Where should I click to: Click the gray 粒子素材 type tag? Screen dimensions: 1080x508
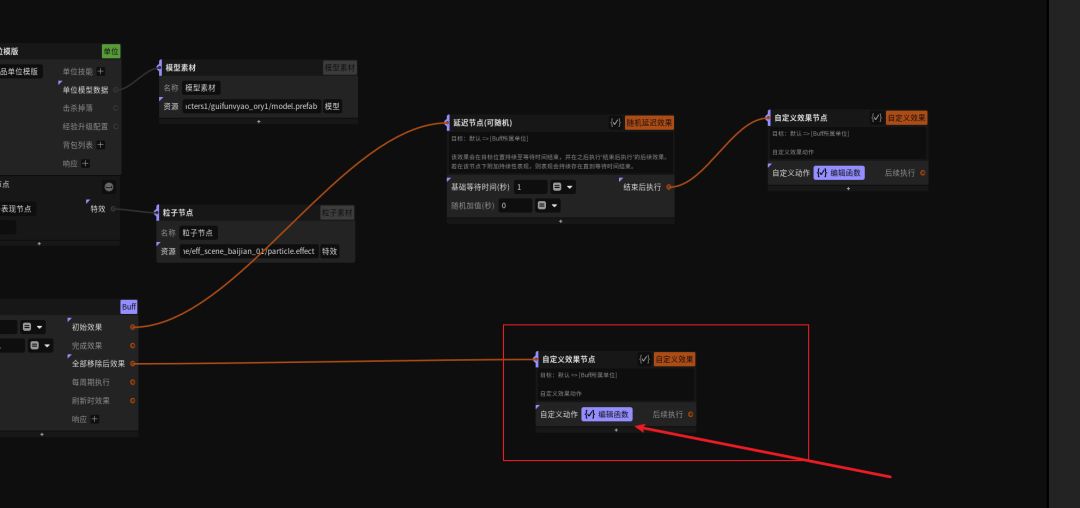coord(338,213)
